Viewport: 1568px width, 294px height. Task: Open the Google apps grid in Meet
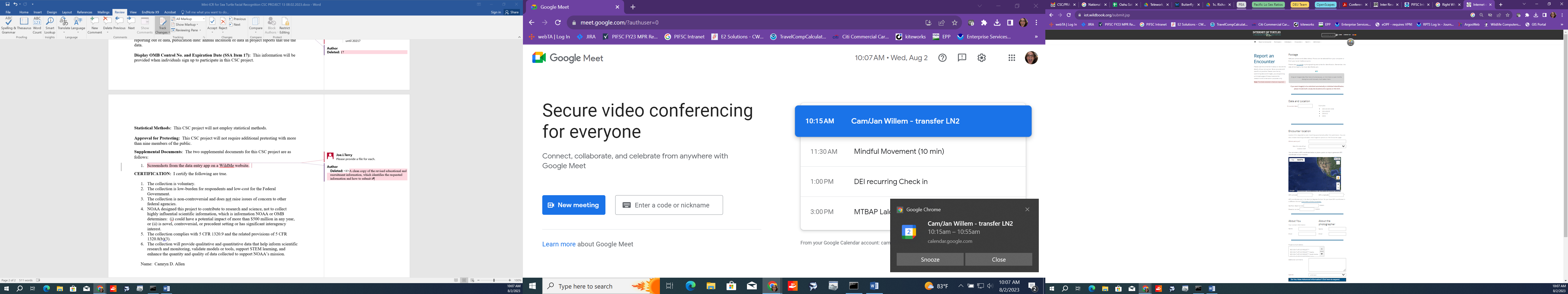1011,58
